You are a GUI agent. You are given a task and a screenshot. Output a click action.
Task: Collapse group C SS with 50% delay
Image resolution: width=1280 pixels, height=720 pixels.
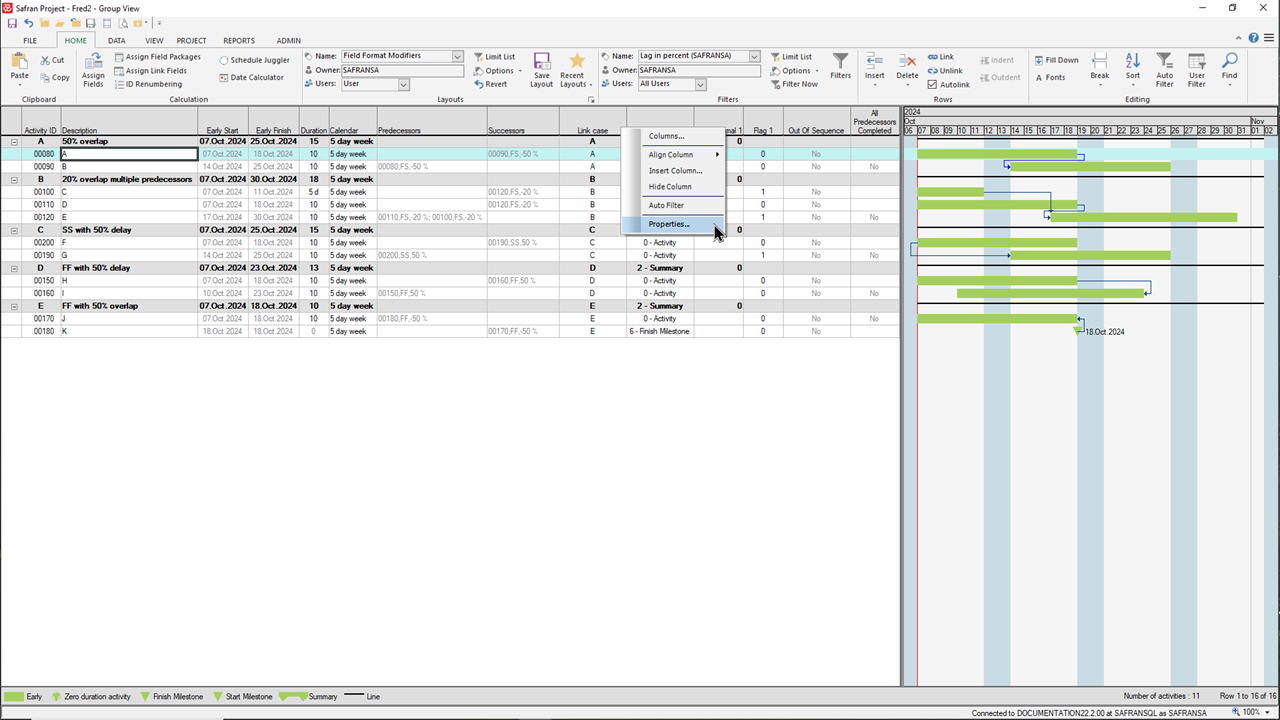point(14,230)
